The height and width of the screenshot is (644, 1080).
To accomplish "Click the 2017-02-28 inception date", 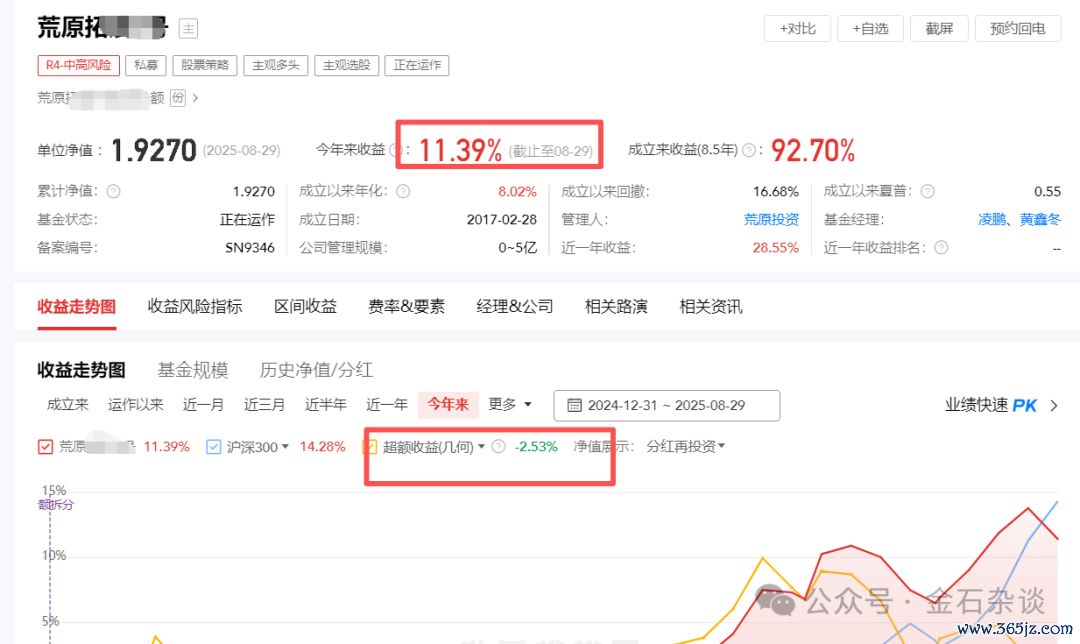I will pyautogui.click(x=501, y=220).
